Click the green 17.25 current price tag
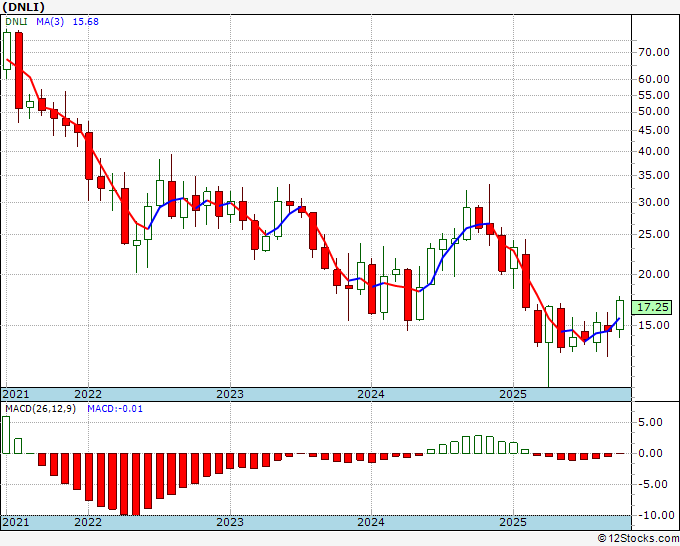The width and height of the screenshot is (680, 546). click(x=652, y=307)
